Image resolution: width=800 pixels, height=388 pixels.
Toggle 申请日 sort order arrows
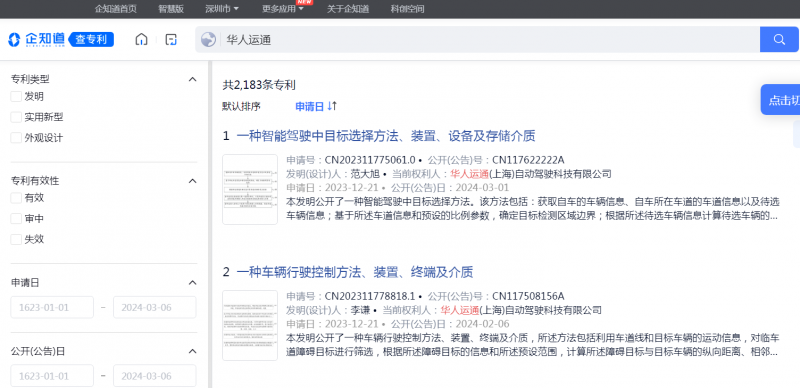click(332, 106)
